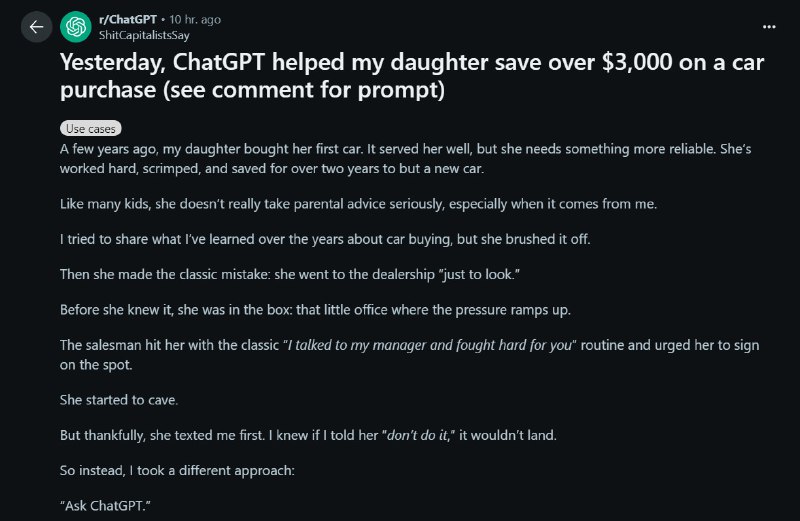The image size is (800, 521).
Task: Click the post title about saving $3,000
Action: (412, 76)
